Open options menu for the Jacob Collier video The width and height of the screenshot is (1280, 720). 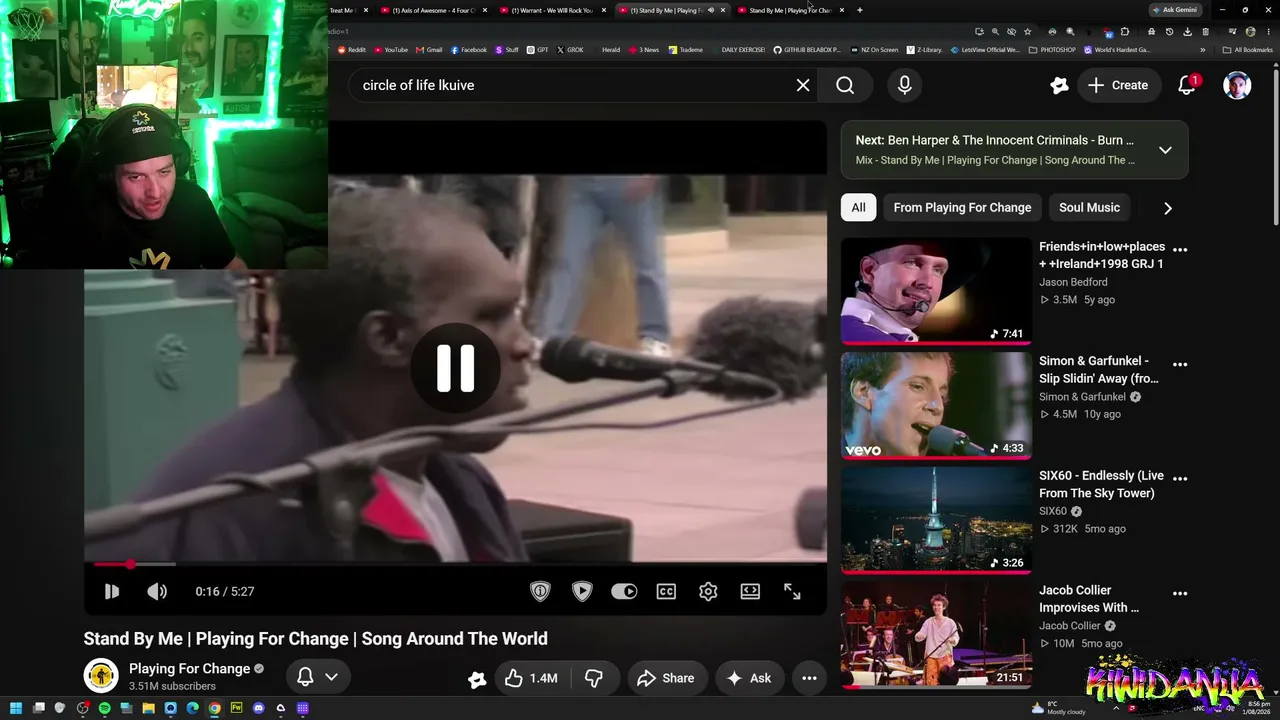tap(1180, 593)
